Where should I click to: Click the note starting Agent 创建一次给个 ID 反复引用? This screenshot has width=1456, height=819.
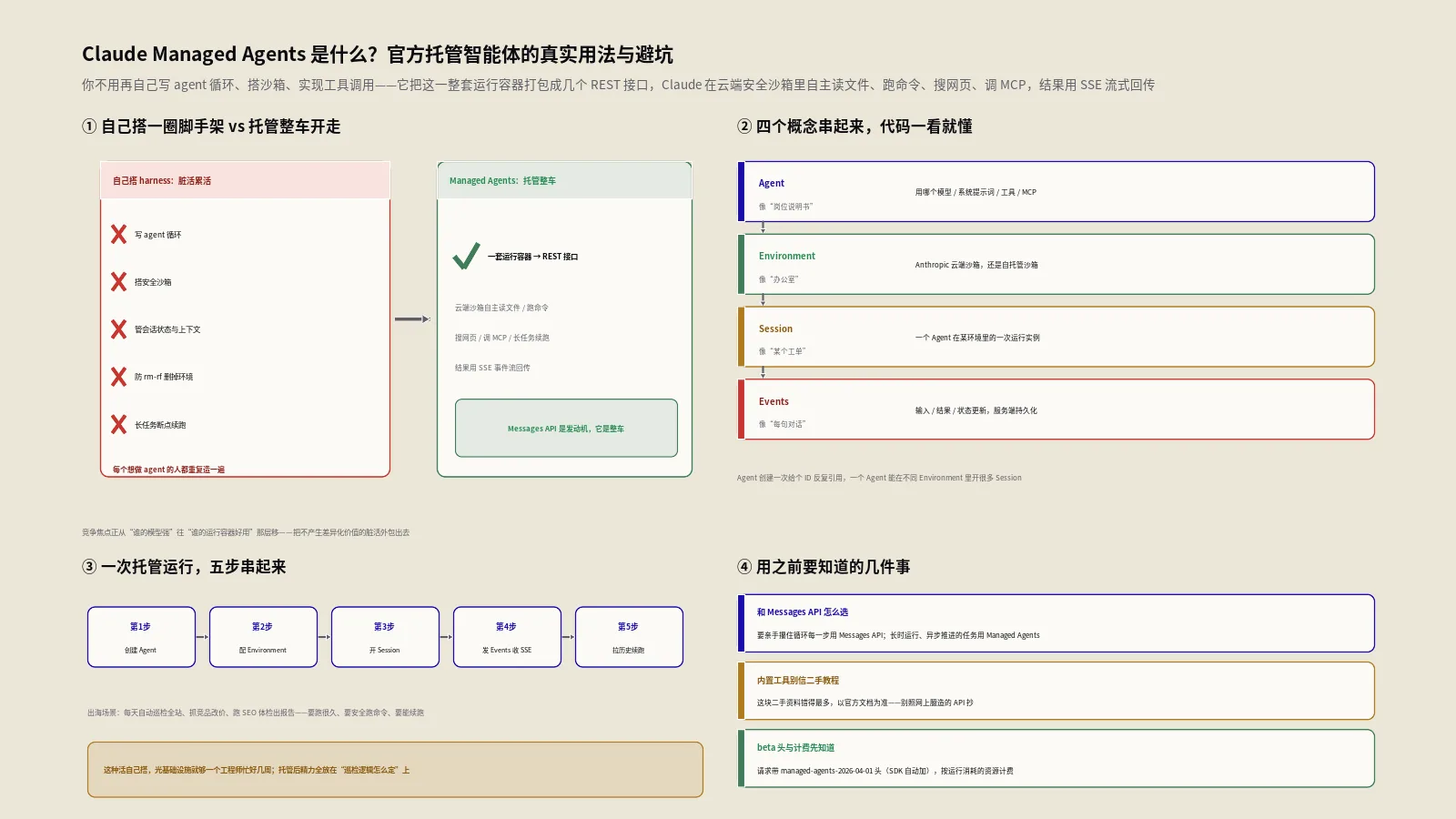(x=879, y=478)
